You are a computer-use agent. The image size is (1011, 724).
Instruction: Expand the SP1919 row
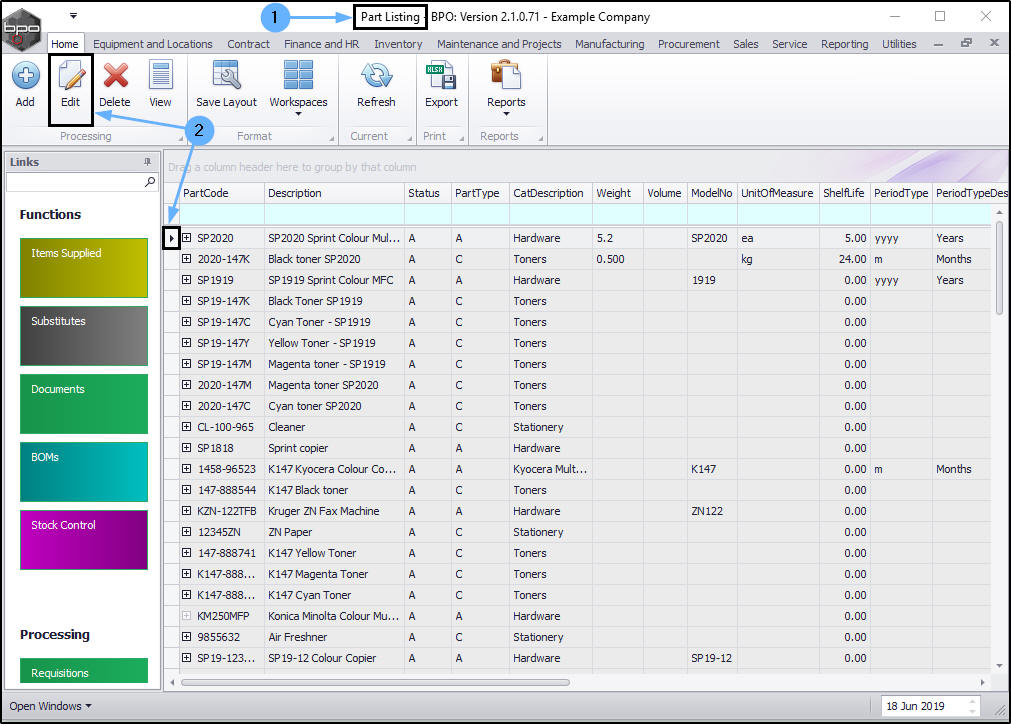pyautogui.click(x=186, y=280)
